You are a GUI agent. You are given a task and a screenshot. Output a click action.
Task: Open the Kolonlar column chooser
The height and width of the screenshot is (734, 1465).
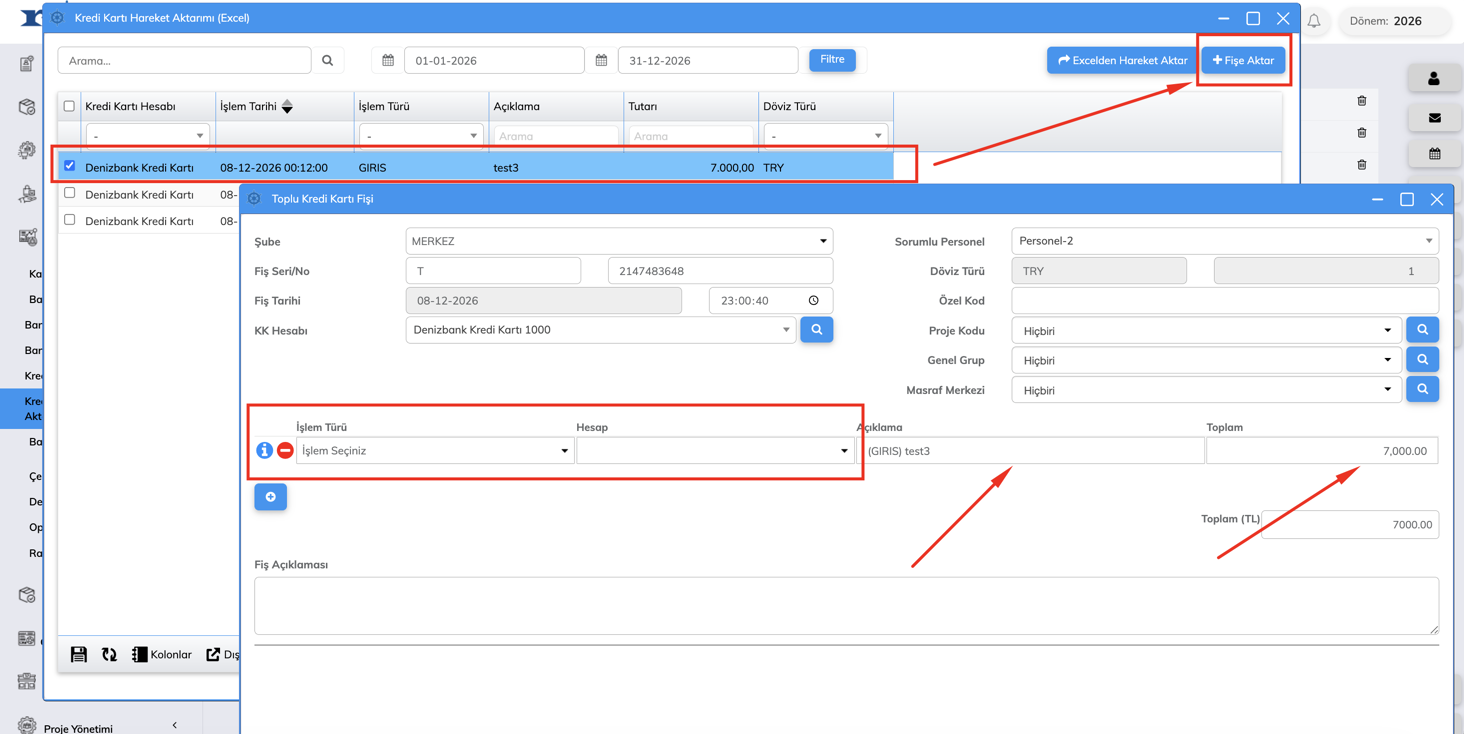(x=162, y=655)
